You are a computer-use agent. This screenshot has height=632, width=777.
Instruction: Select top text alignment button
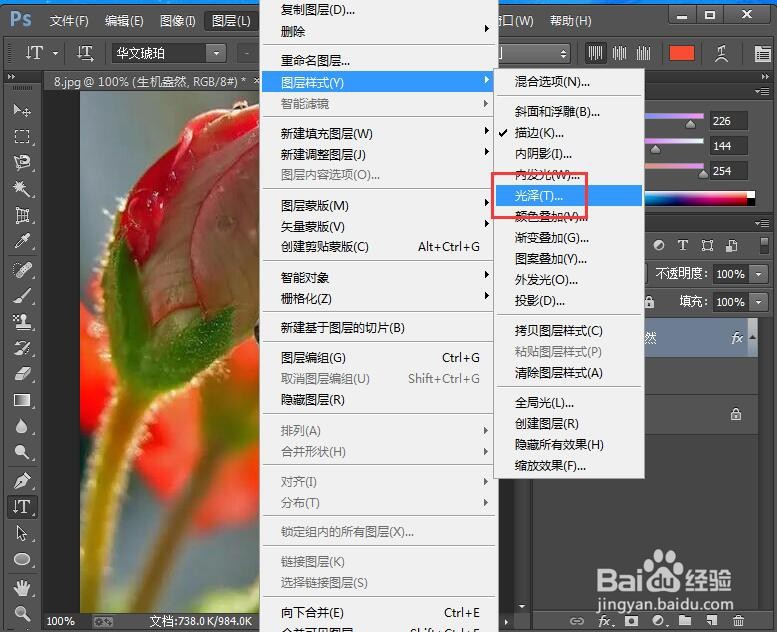[595, 53]
